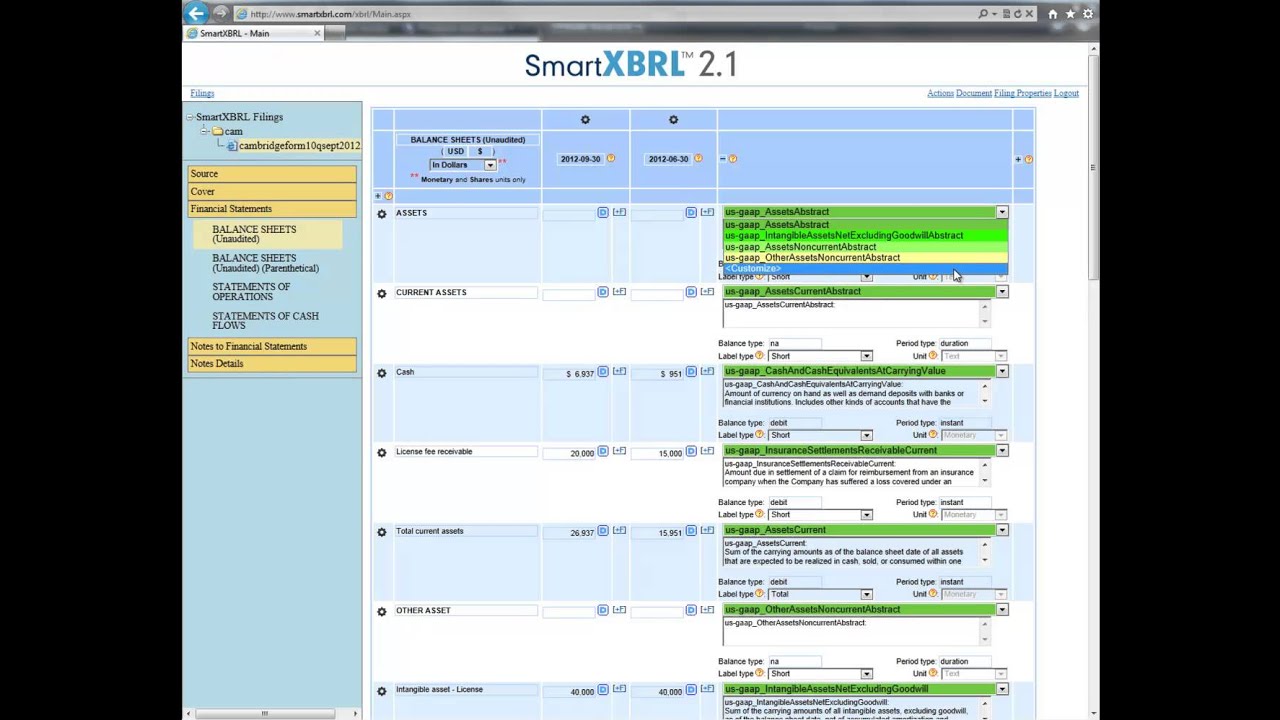This screenshot has height=720, width=1280.
Task: Click the gear icon for CURRENT ASSETS row
Action: coord(381,293)
